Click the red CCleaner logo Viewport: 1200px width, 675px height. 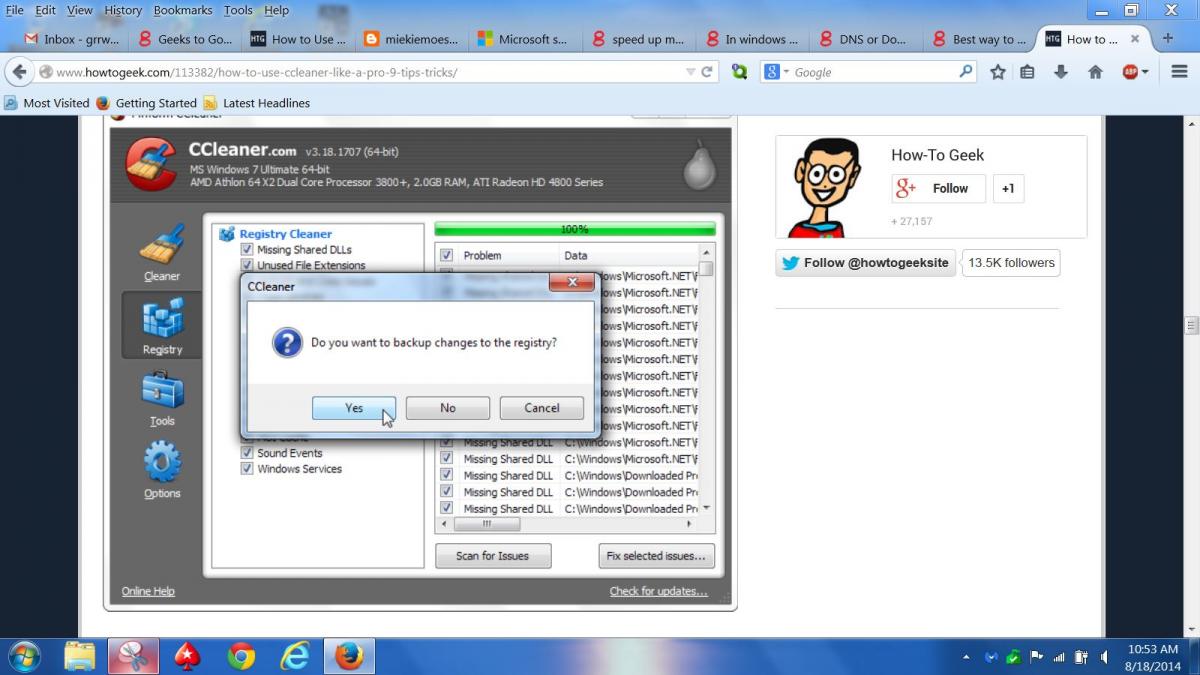click(151, 162)
